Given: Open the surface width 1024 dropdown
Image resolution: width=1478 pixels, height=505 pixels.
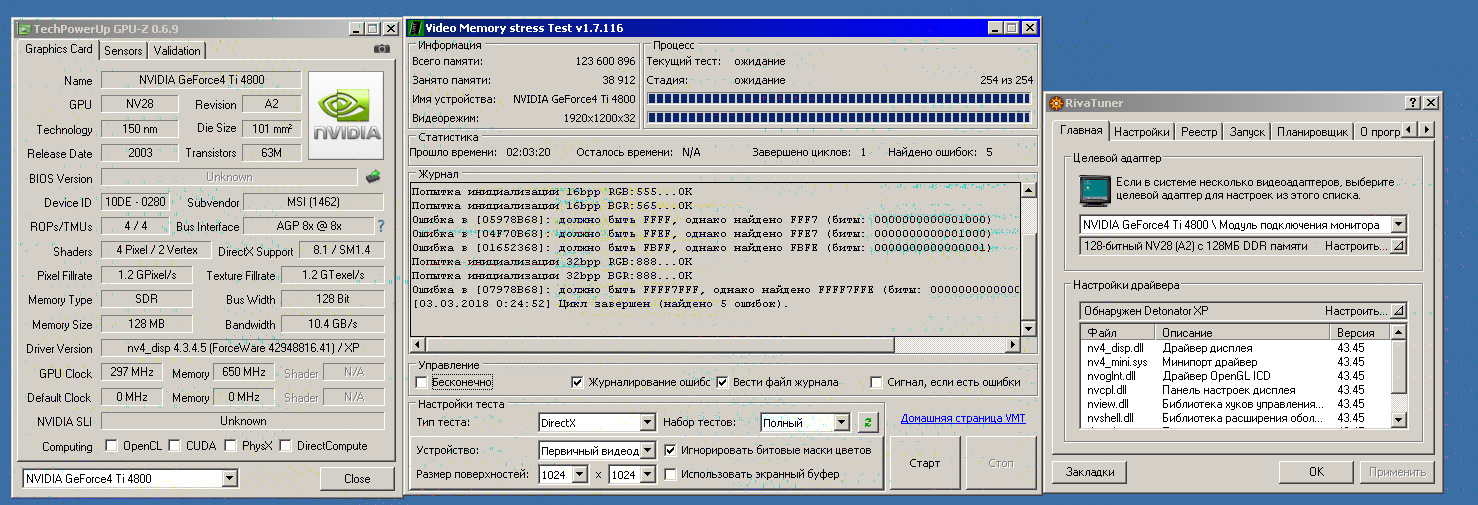Looking at the screenshot, I should point(579,474).
